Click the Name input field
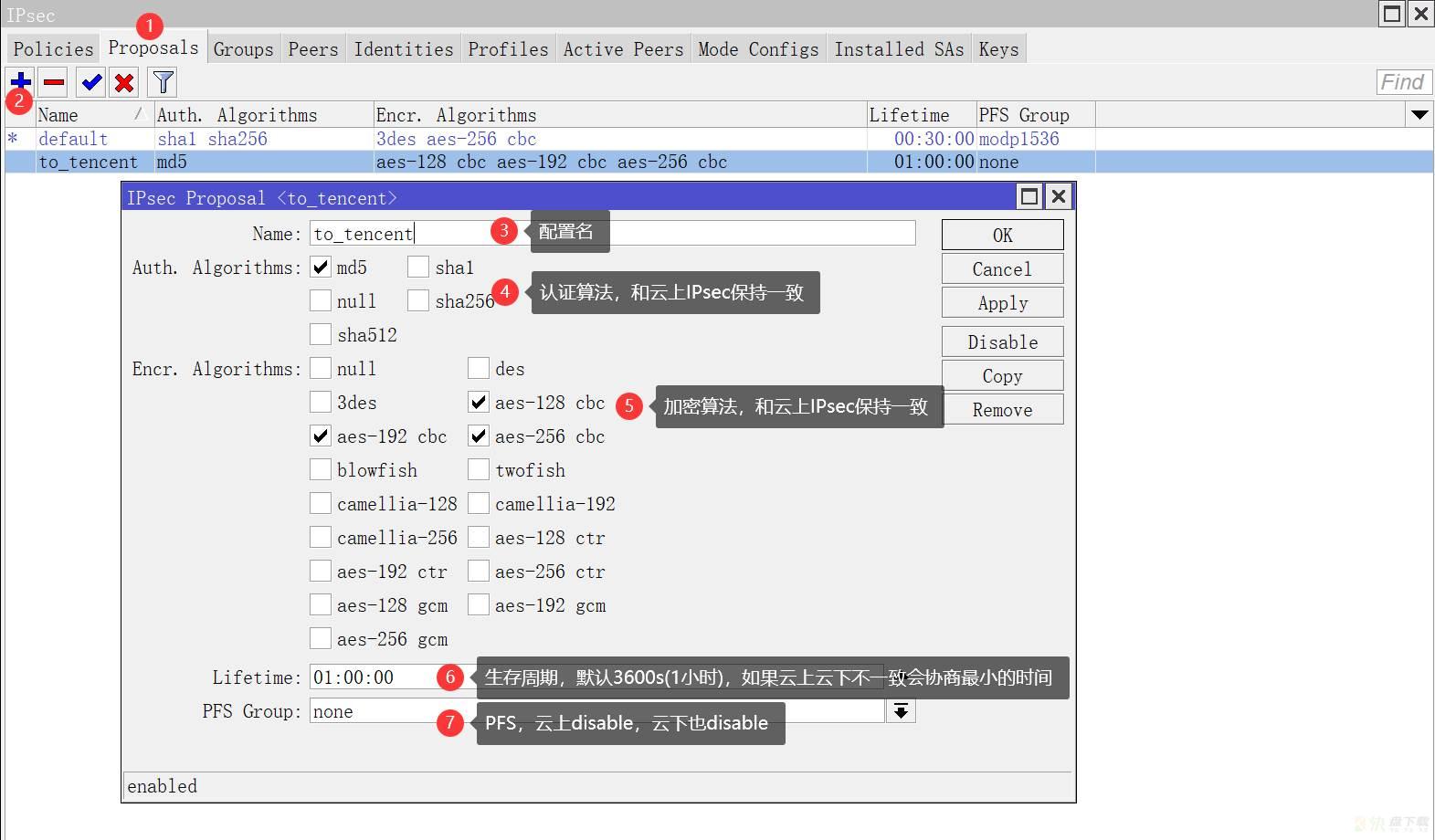The image size is (1435, 840). (612, 233)
